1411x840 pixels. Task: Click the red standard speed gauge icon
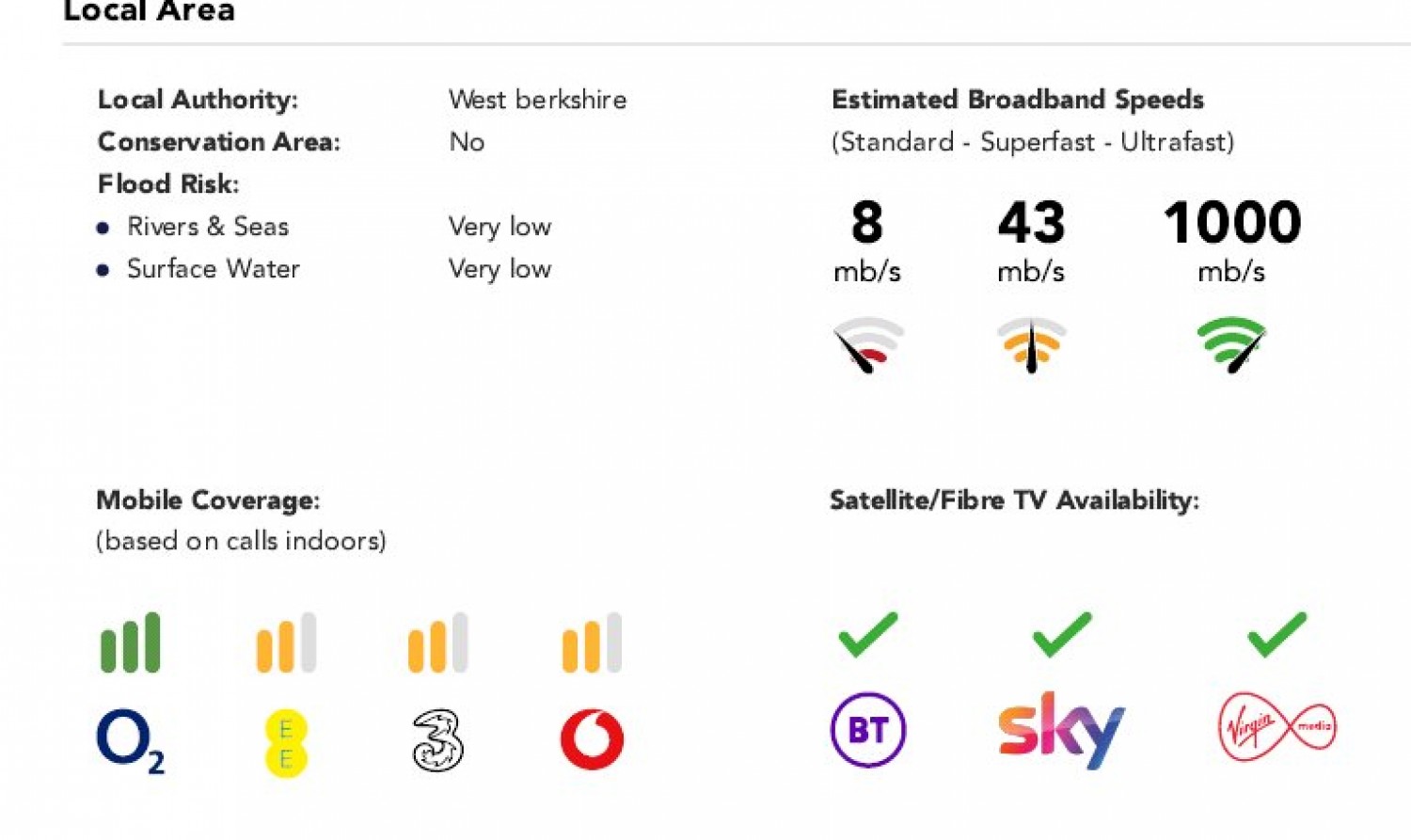click(867, 344)
